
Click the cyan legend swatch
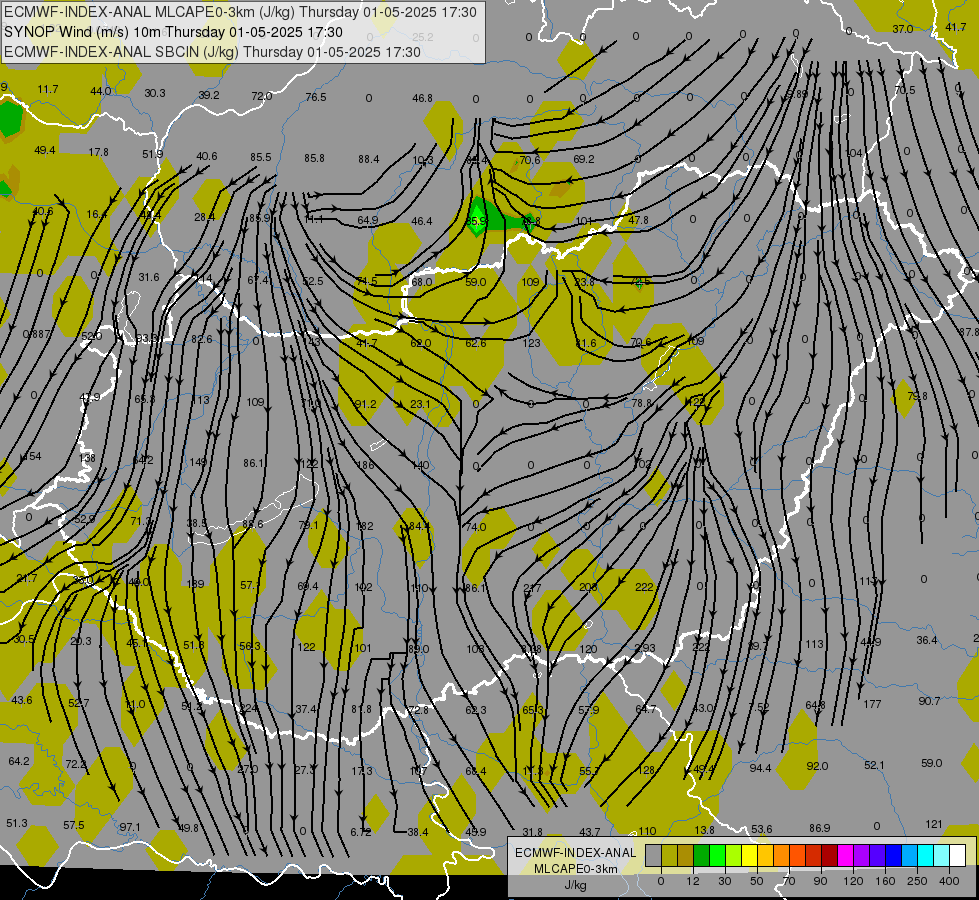(925, 856)
